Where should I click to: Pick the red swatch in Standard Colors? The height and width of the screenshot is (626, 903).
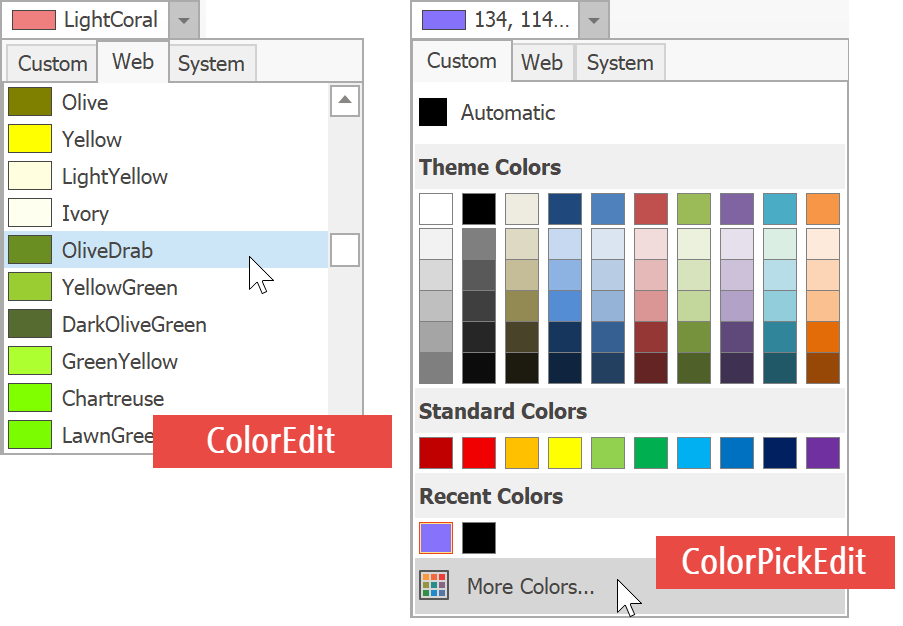pyautogui.click(x=479, y=453)
